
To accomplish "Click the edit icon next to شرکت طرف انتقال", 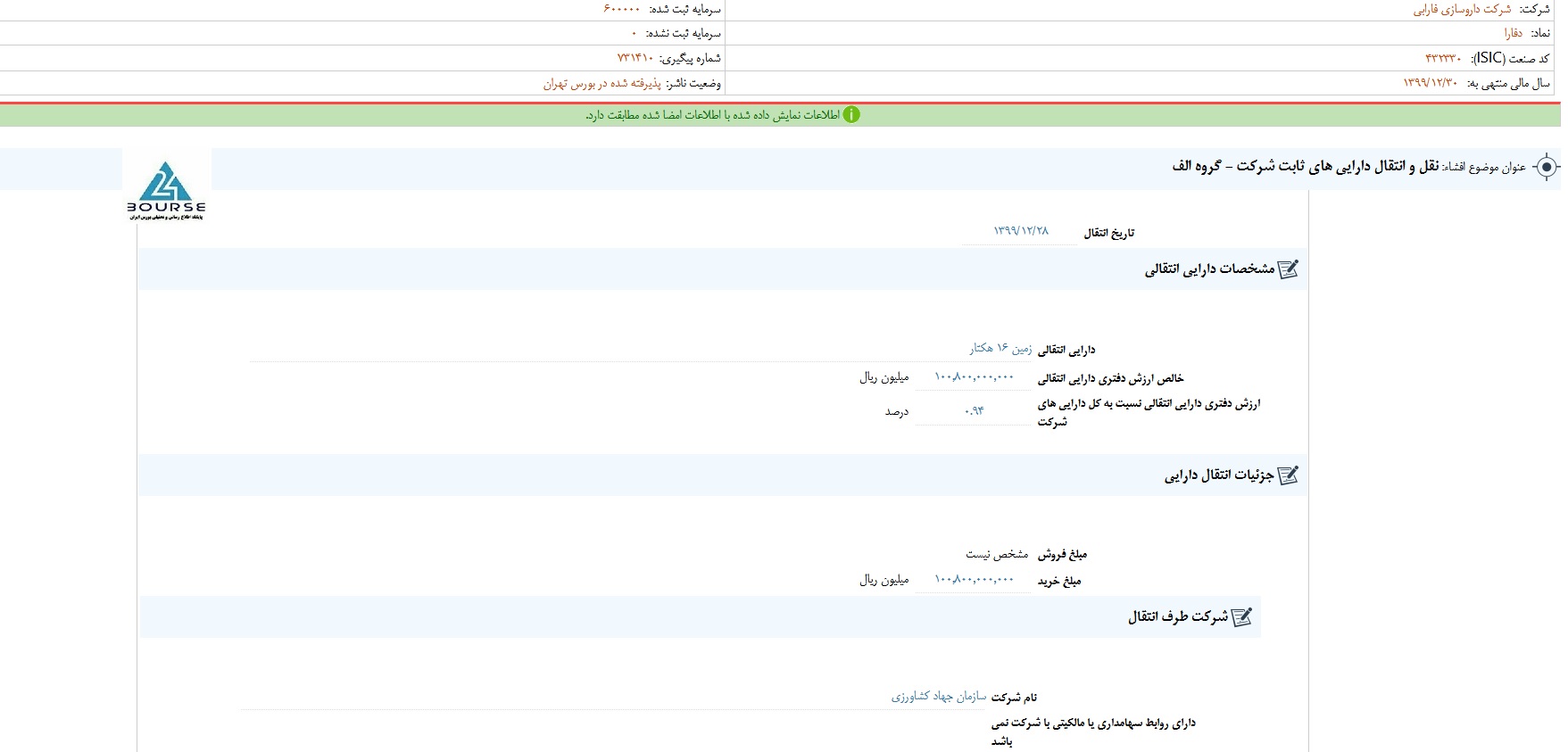I will pyautogui.click(x=1242, y=616).
